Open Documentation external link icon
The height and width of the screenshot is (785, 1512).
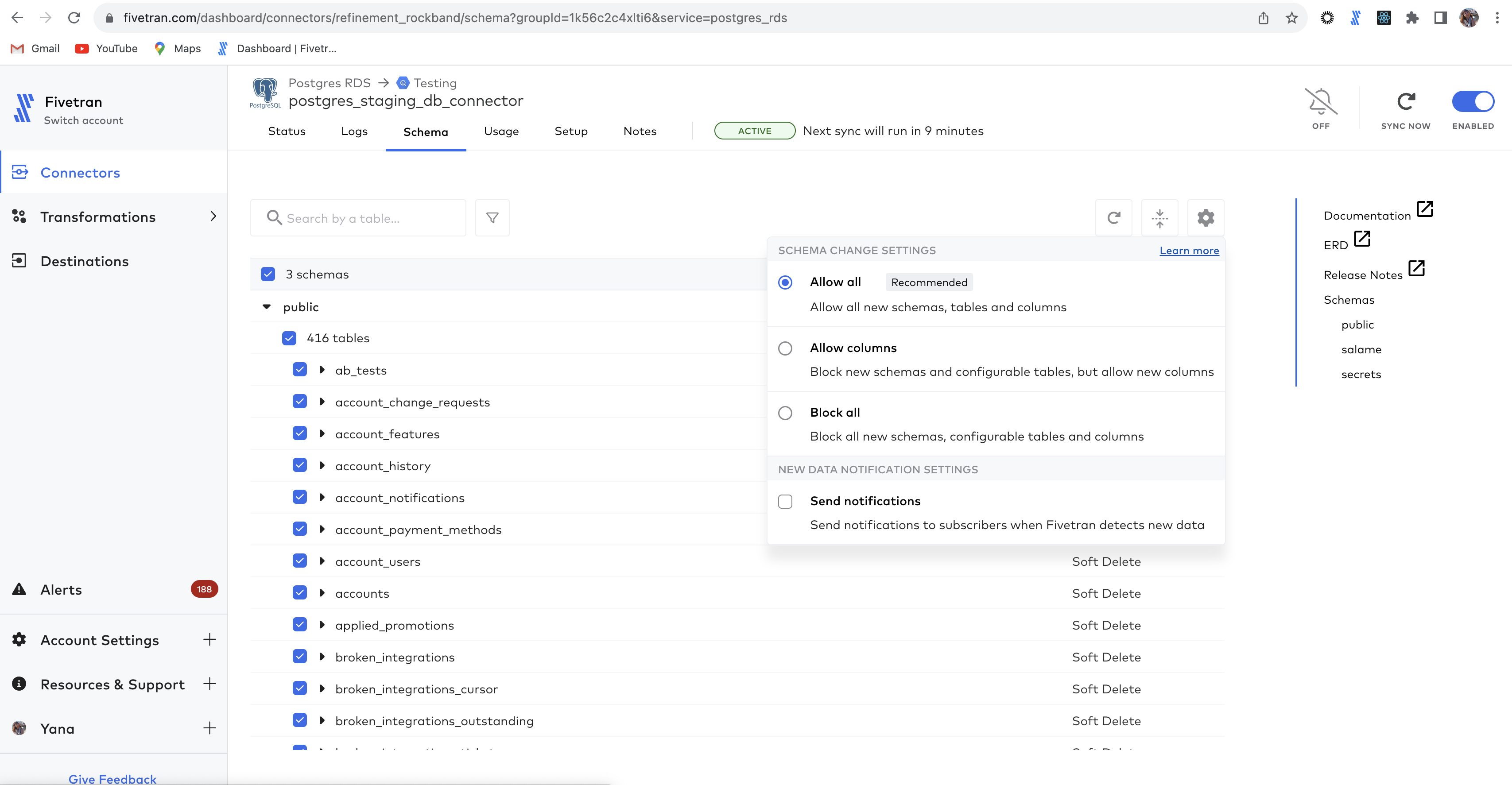coord(1425,209)
